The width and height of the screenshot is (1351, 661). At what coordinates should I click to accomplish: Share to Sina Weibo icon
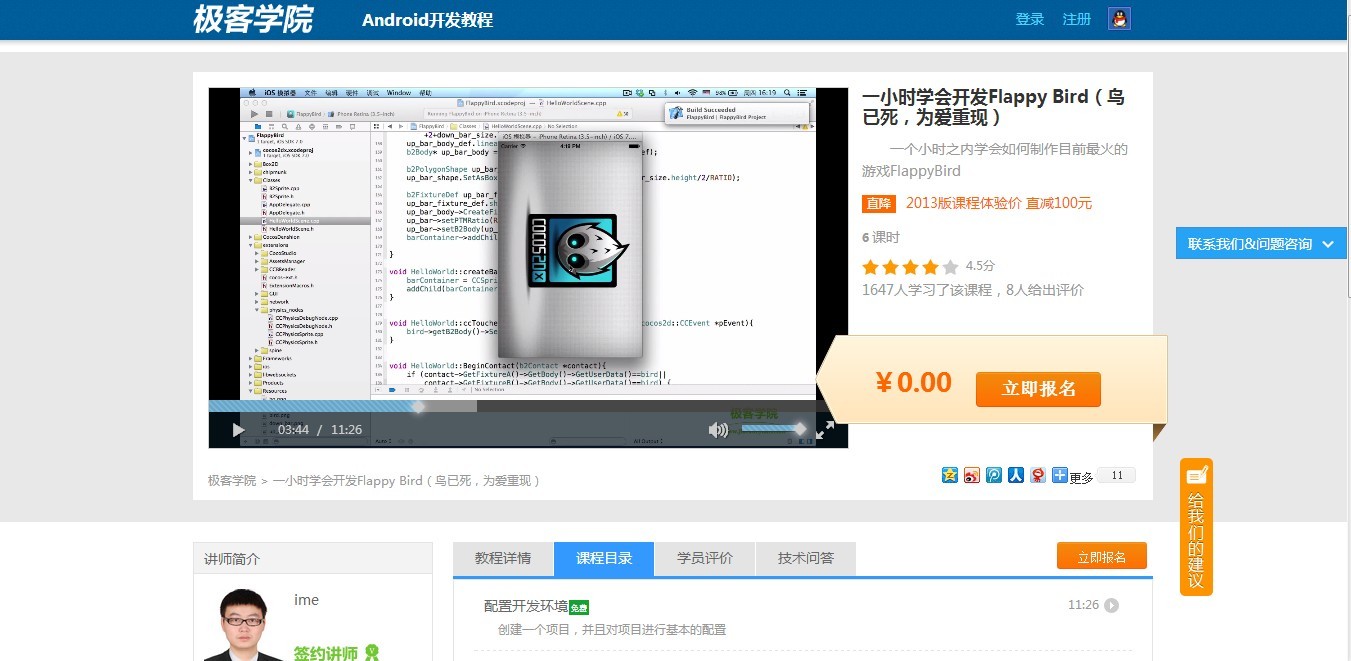972,475
